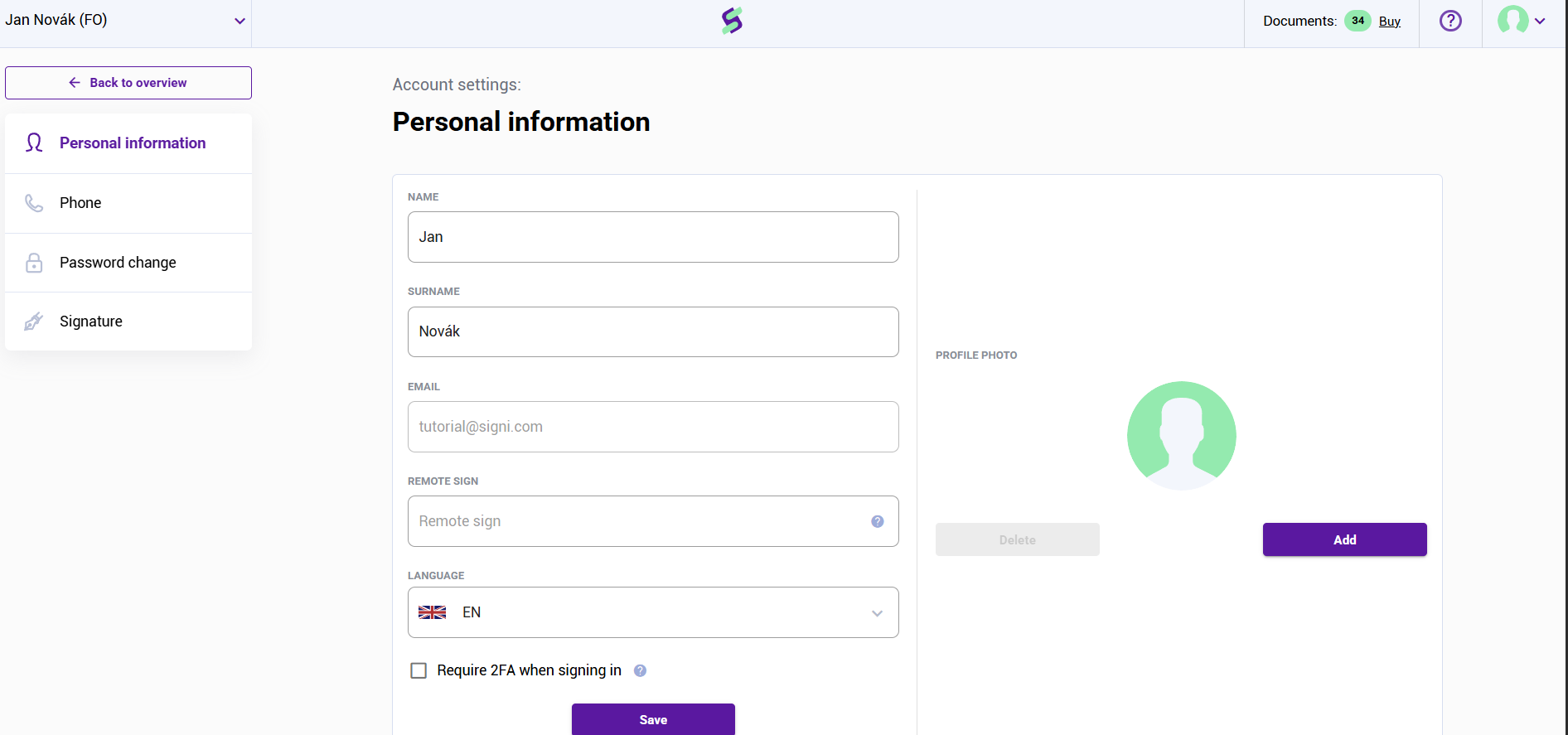Image resolution: width=1568 pixels, height=735 pixels.
Task: Expand the Jan Novák (FO) account switcher
Action: coord(126,21)
